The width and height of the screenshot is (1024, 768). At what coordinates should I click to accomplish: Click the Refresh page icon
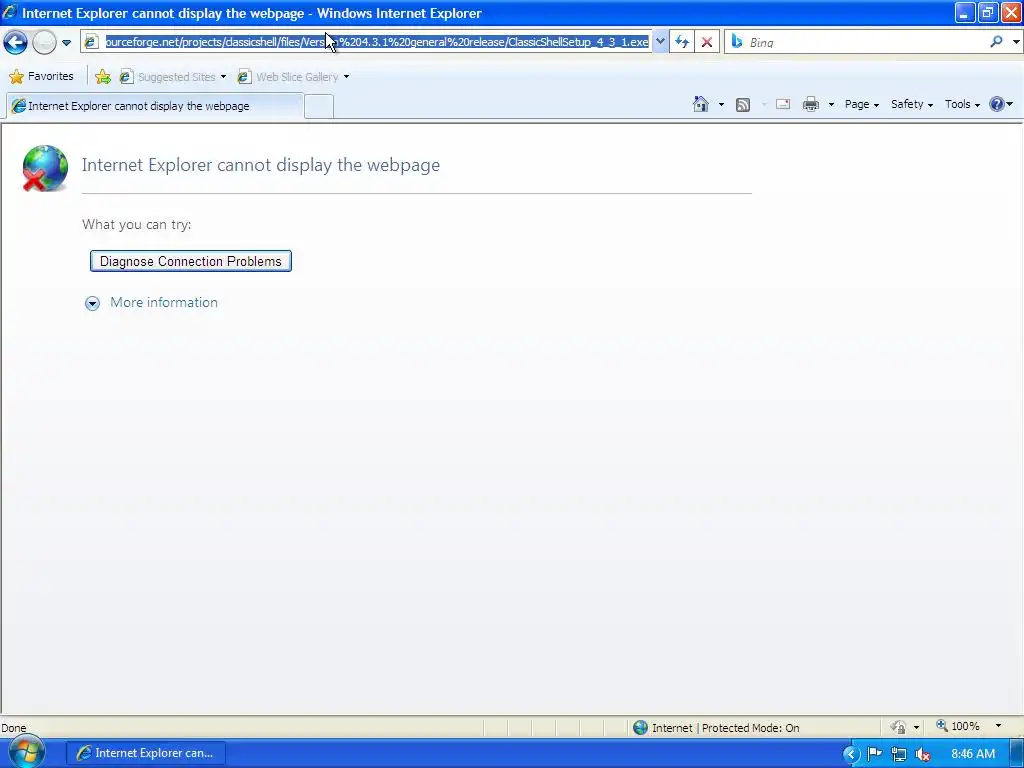682,42
